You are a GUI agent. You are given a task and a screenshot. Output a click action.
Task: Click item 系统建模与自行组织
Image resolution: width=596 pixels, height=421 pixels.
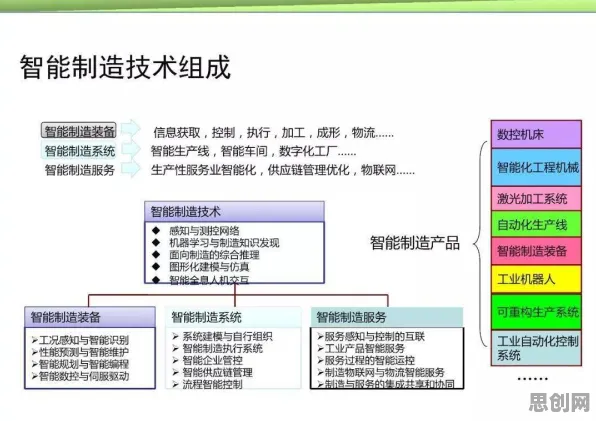227,336
